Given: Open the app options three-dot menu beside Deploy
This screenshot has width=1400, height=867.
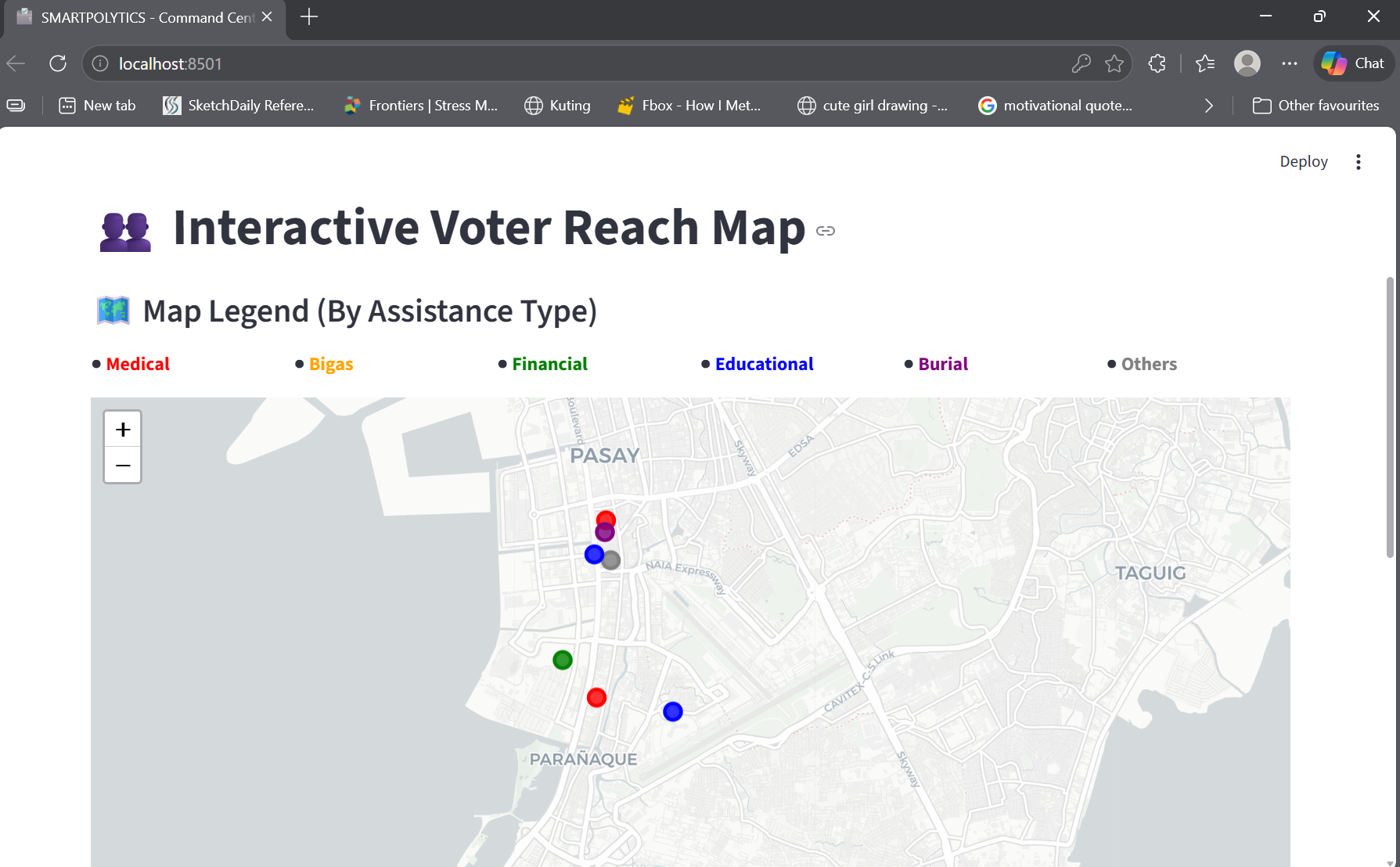Looking at the screenshot, I should pyautogui.click(x=1359, y=161).
